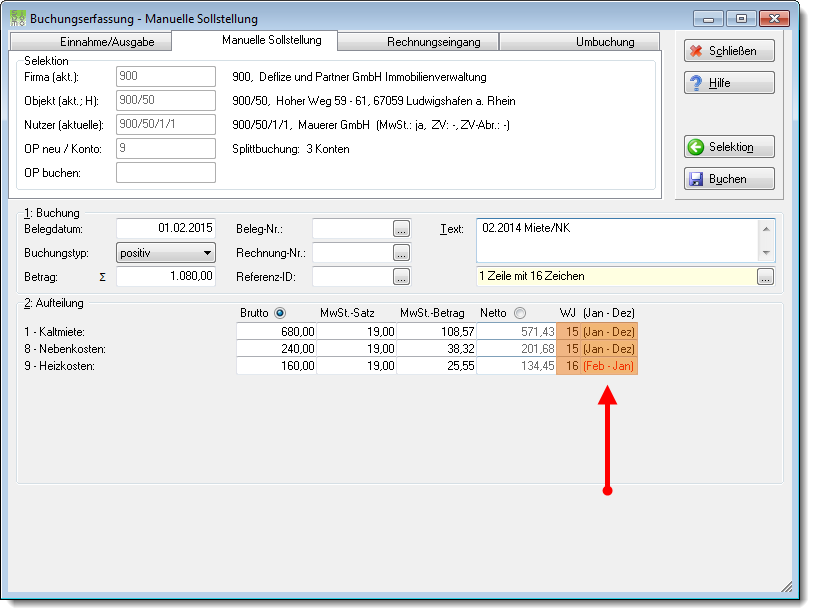Click the Text box scroll-down arrow
The height and width of the screenshot is (615, 815).
[x=766, y=253]
